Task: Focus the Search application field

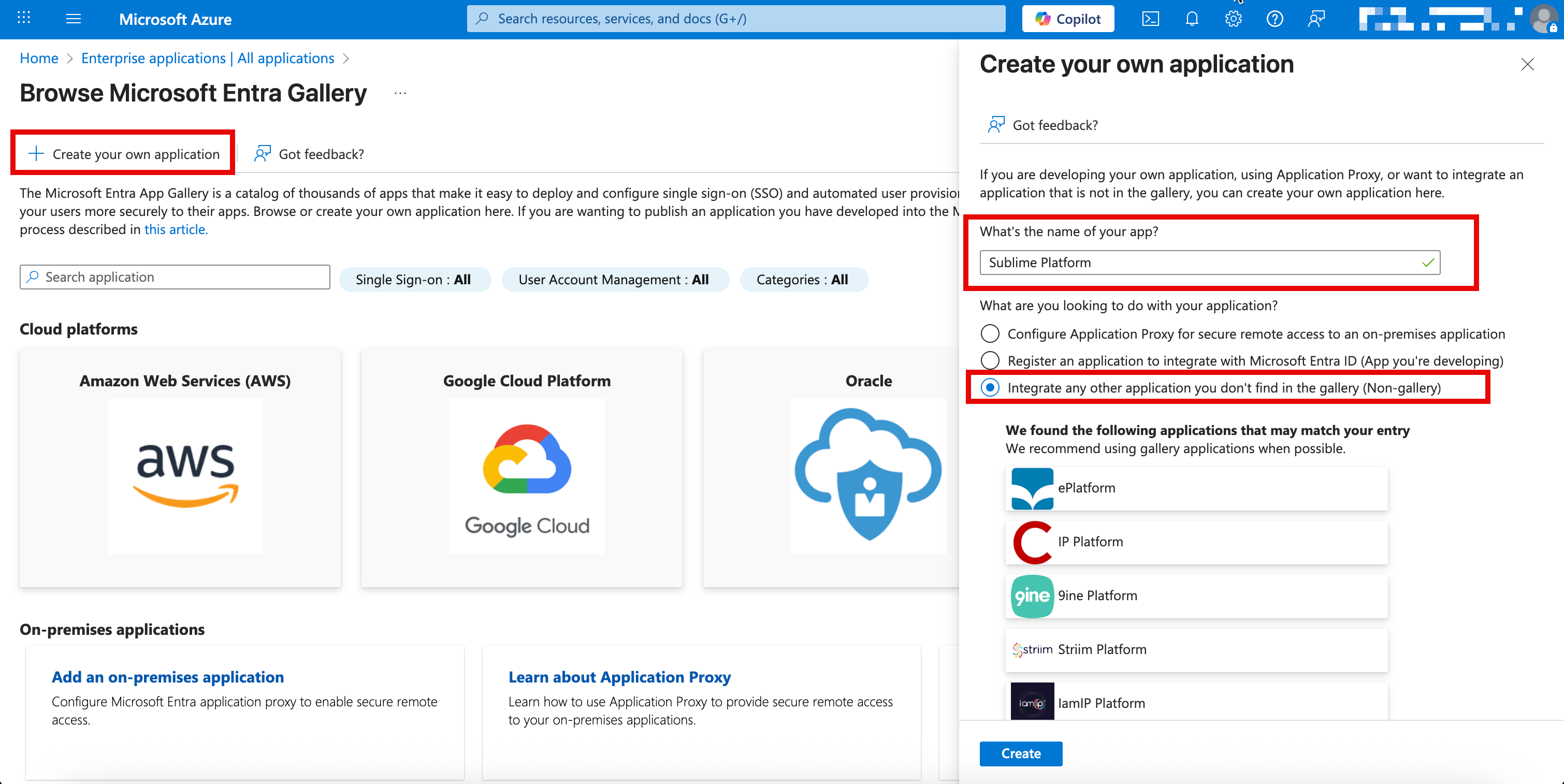Action: coord(175,277)
